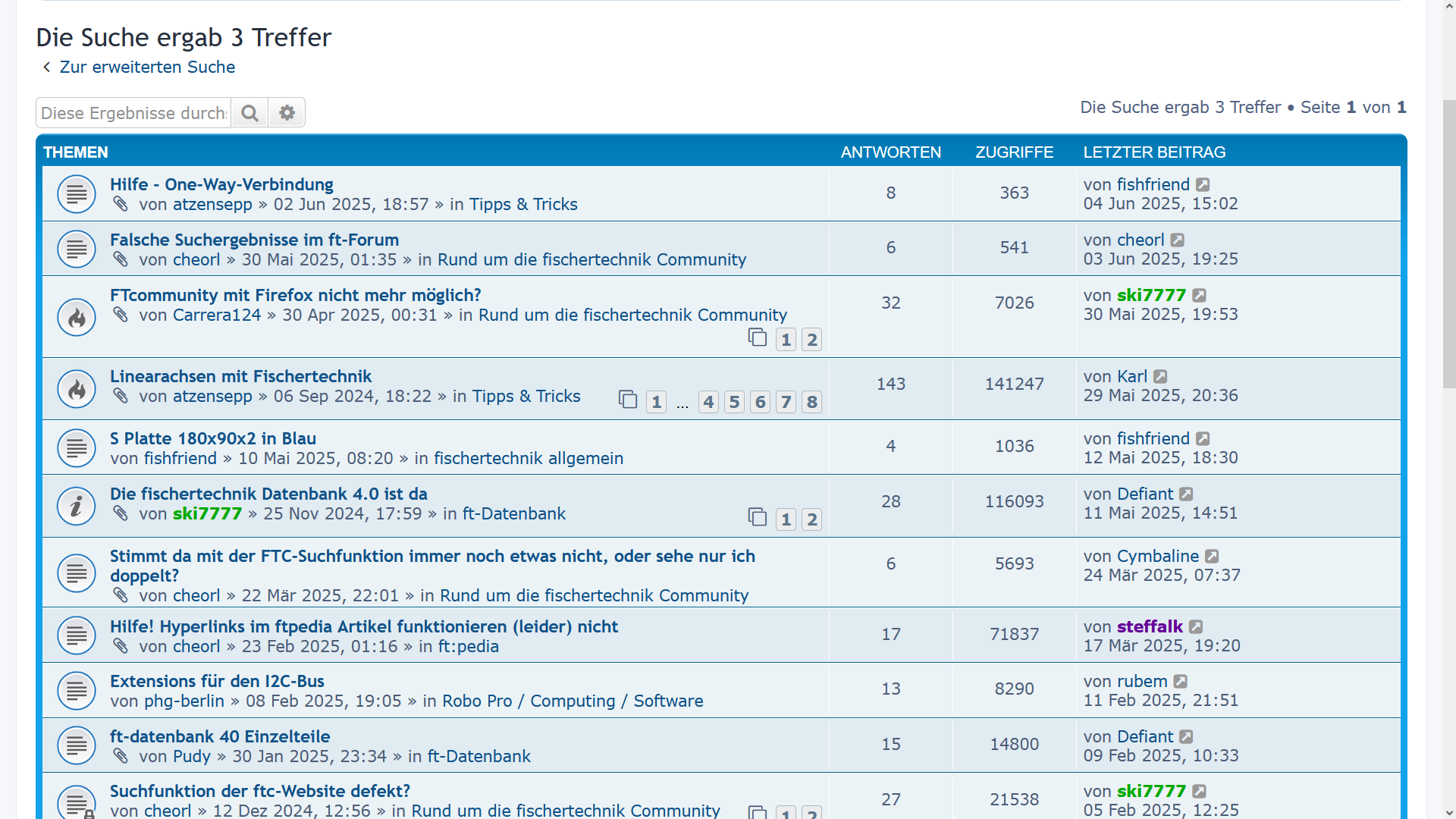The image size is (1456, 819).
Task: Open advanced search gear icon
Action: click(x=287, y=113)
